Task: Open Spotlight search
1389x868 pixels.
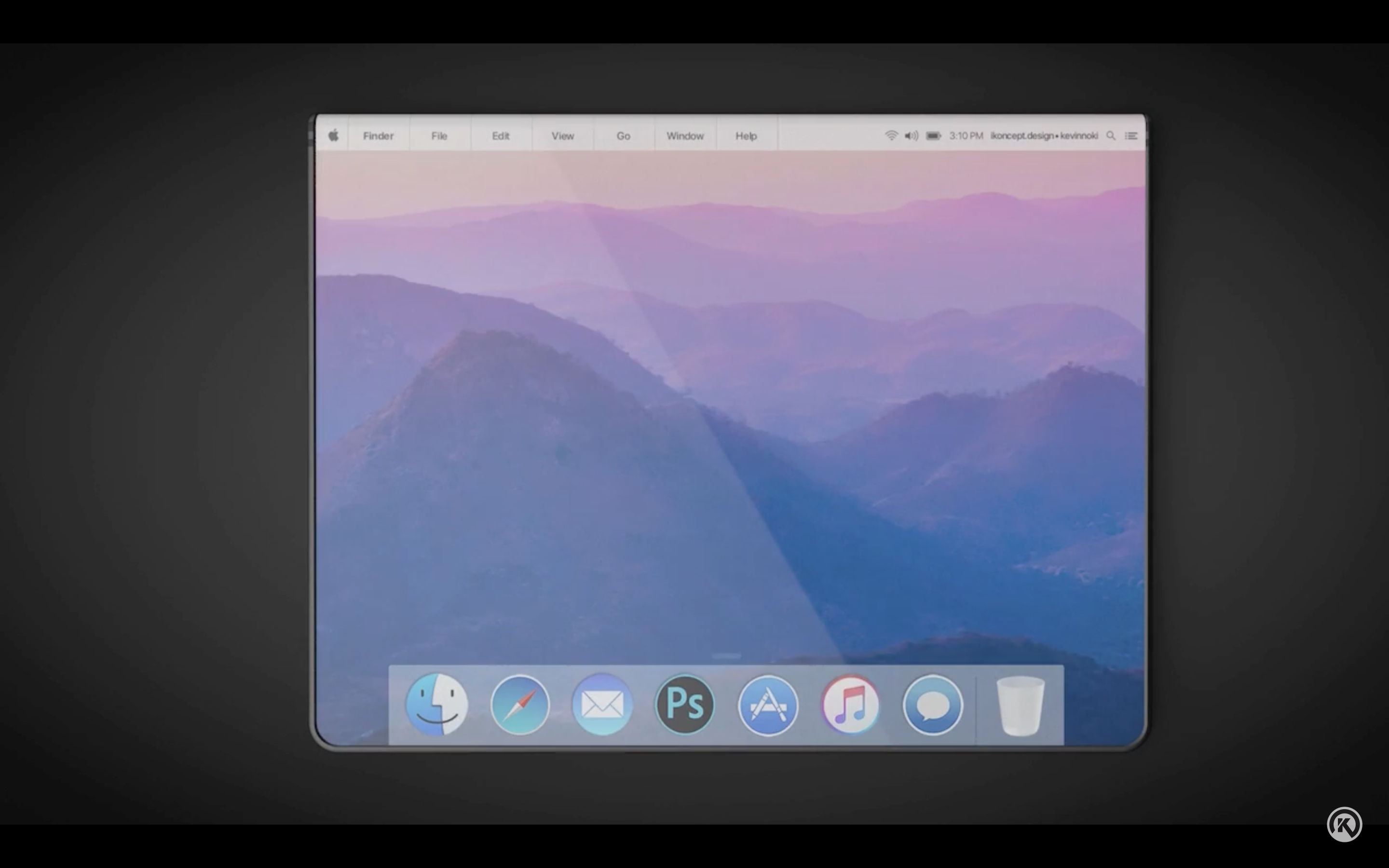Action: [x=1111, y=136]
